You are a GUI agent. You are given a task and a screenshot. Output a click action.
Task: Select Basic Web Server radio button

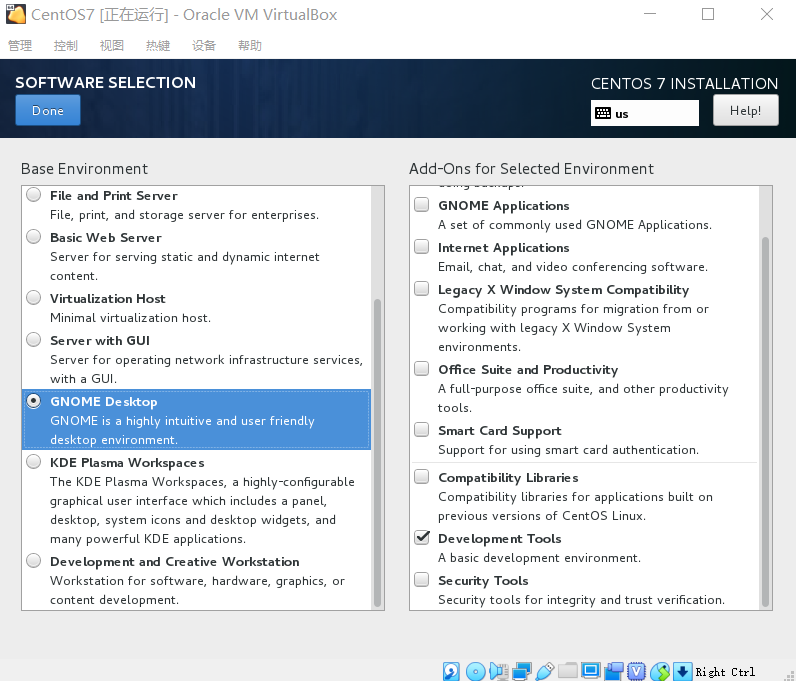[34, 237]
